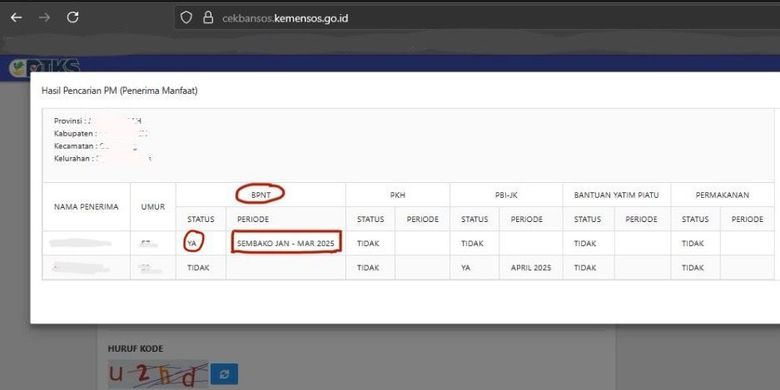Click the BPNT column header

click(x=261, y=195)
